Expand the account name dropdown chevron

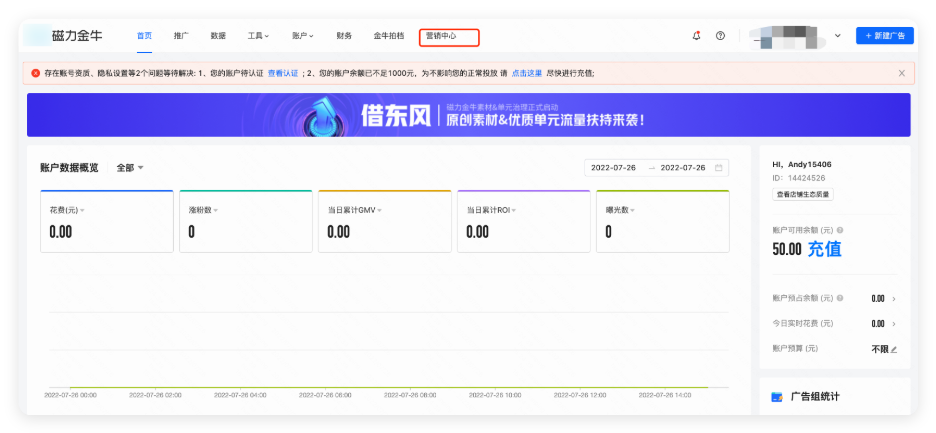click(838, 36)
